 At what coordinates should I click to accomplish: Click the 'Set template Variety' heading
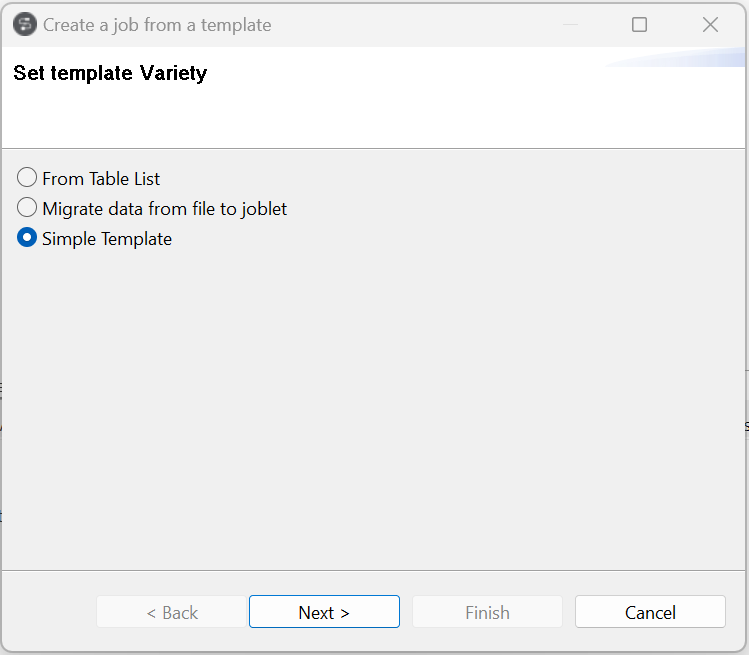(110, 73)
